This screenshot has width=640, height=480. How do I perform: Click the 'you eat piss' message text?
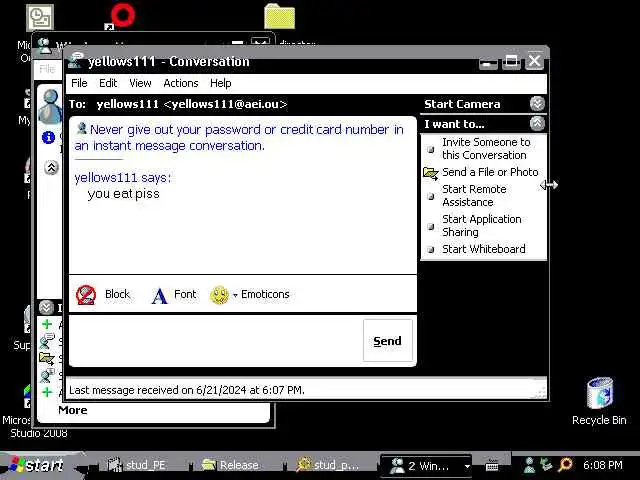pos(123,193)
